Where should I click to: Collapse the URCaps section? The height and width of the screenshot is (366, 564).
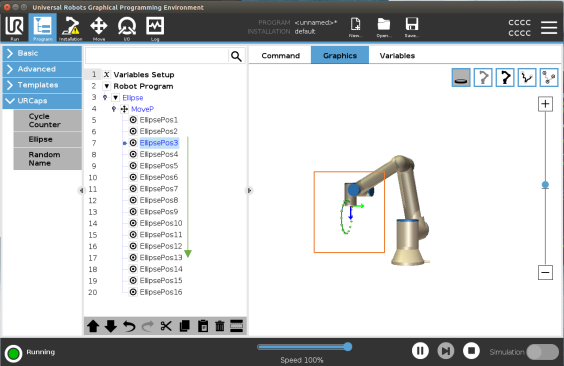tap(42, 101)
